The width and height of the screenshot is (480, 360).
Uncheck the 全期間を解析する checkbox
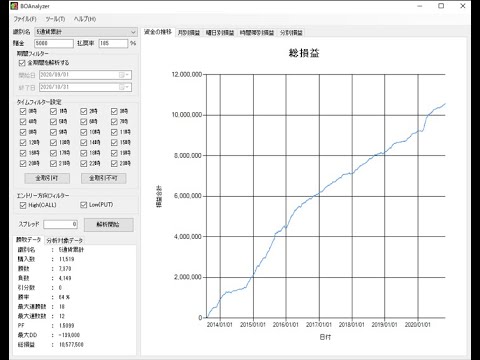tap(22, 63)
